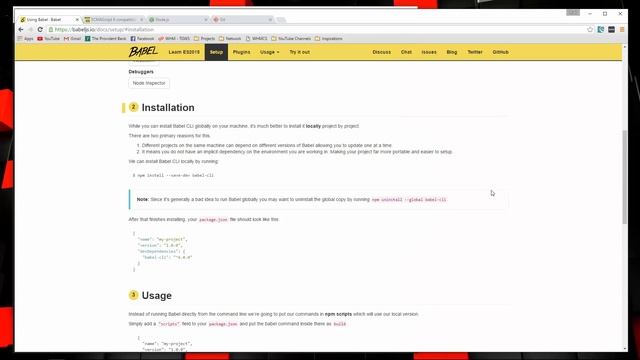
Task: Click the Babel logo
Action: 143,52
